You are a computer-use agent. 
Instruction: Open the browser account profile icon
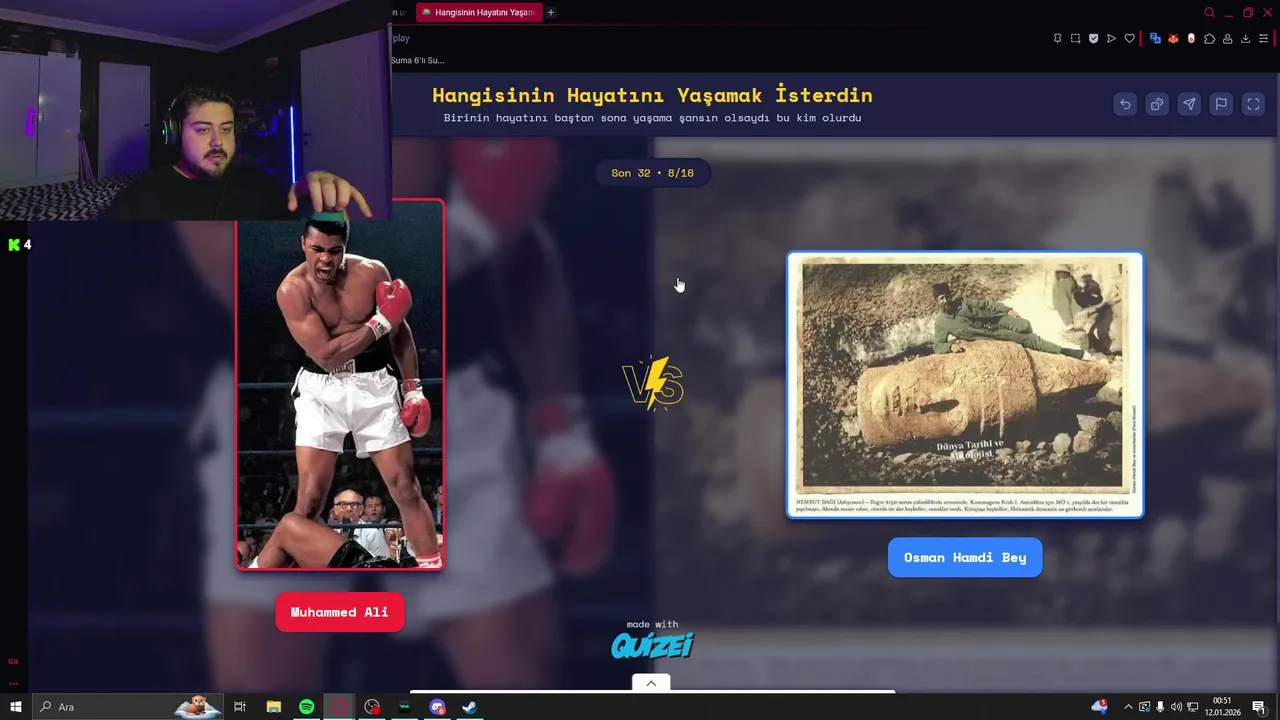pyautogui.click(x=1227, y=38)
